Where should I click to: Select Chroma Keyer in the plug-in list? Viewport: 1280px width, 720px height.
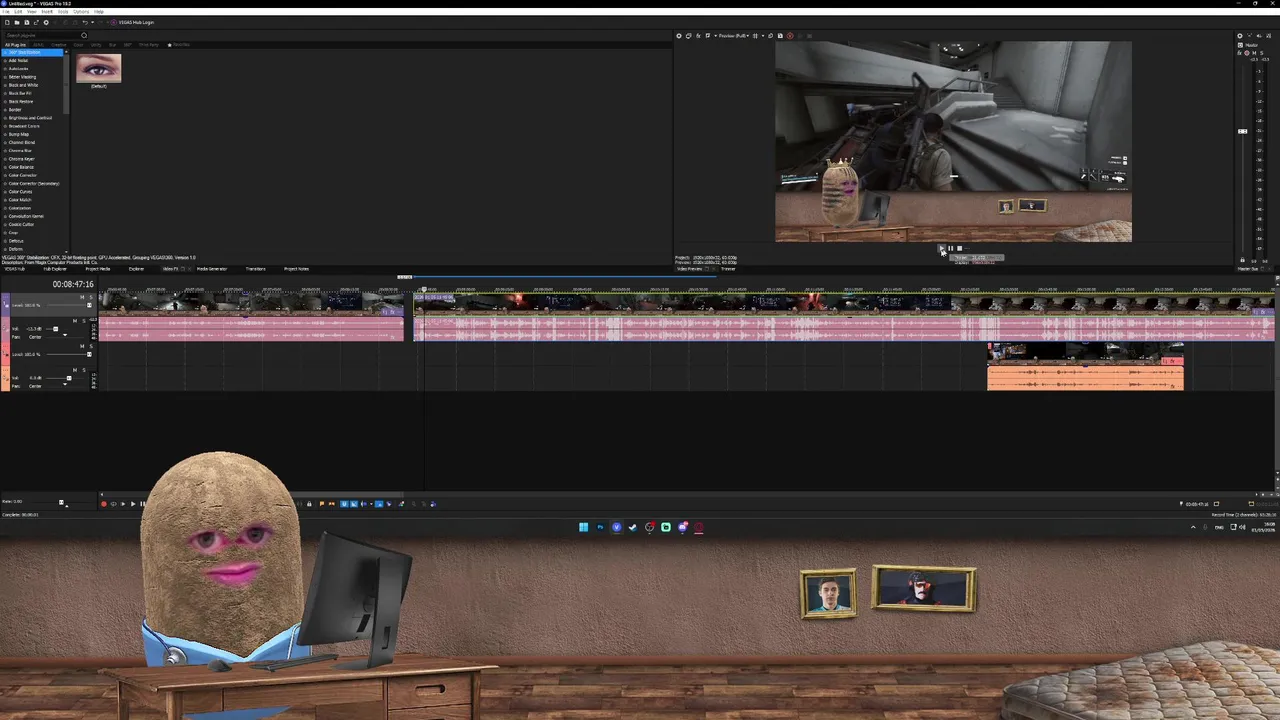pyautogui.click(x=21, y=159)
